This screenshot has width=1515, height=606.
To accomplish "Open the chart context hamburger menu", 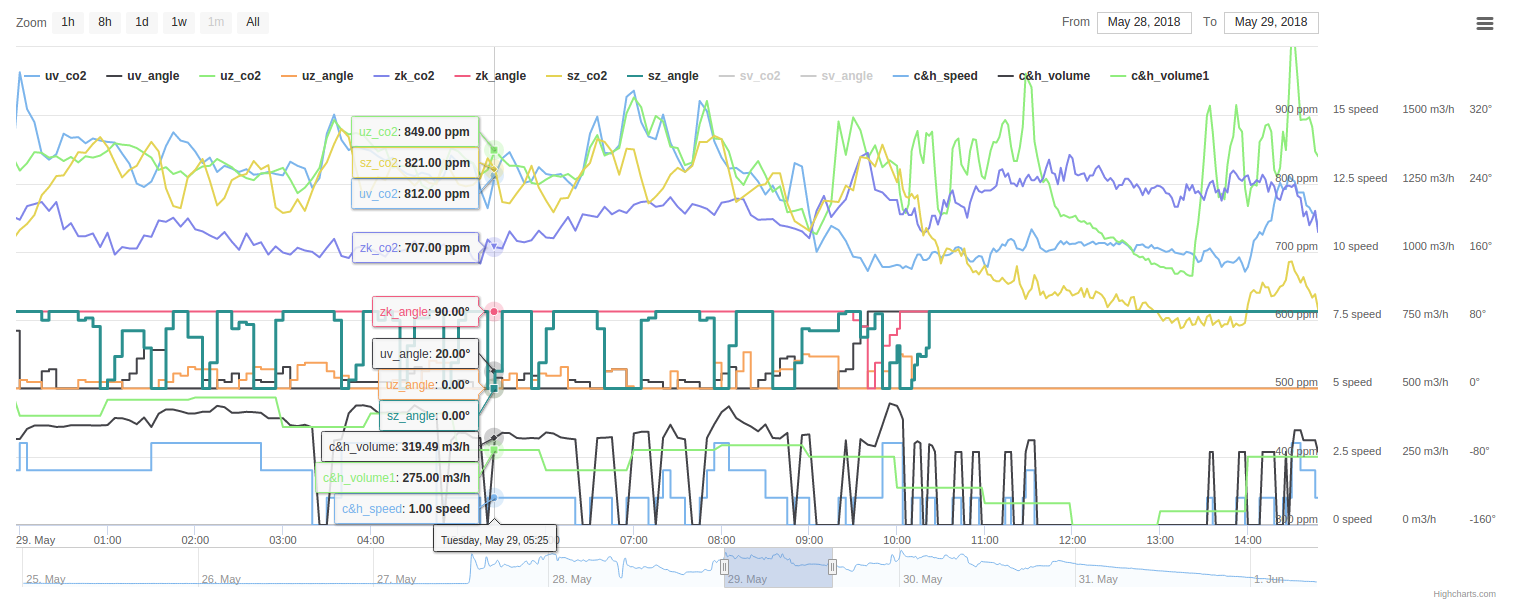I will tap(1485, 23).
